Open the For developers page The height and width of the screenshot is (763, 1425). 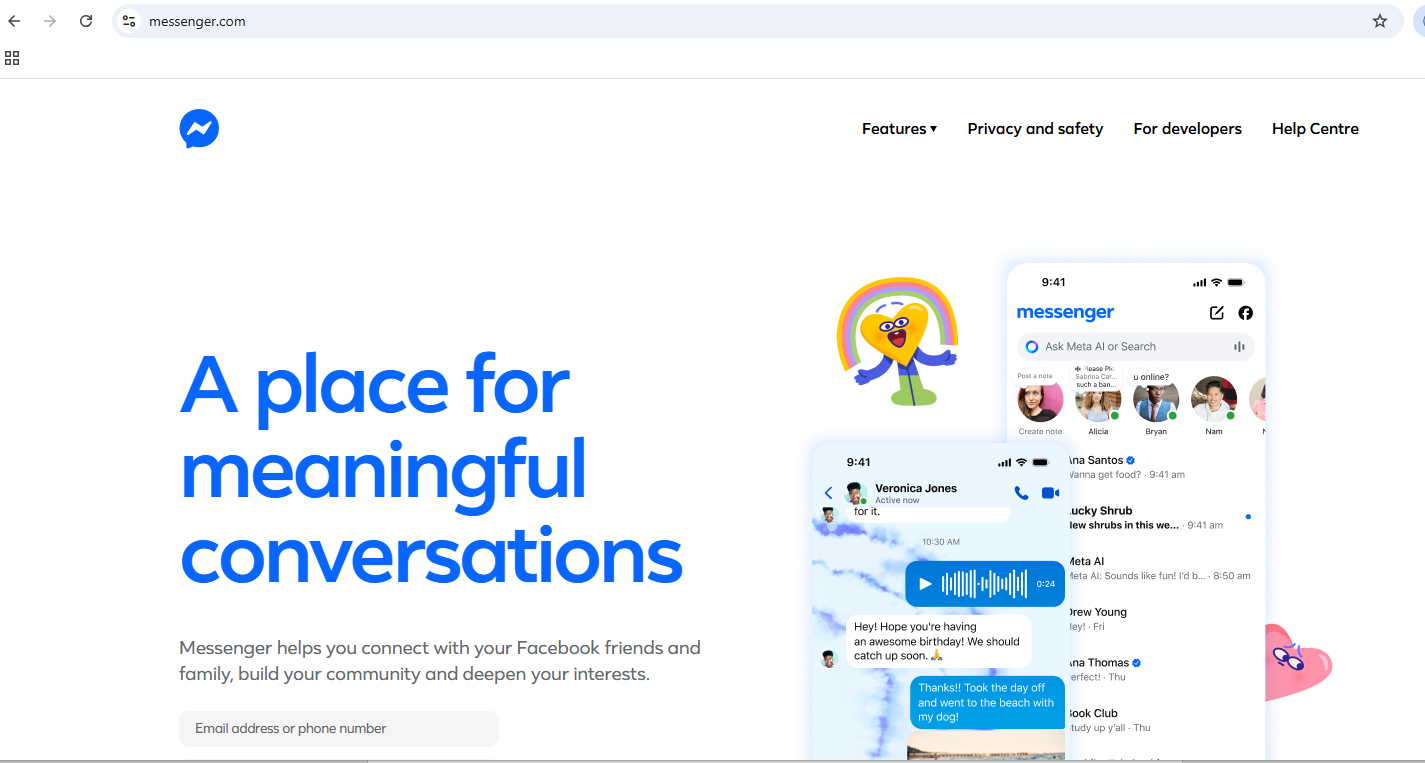pos(1187,129)
